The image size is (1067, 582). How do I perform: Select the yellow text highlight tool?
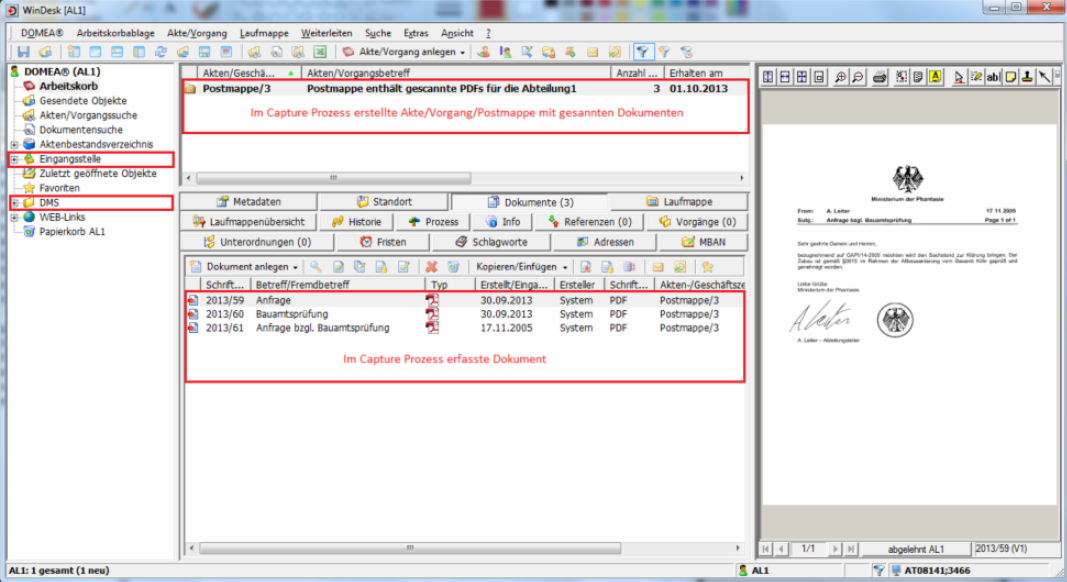tap(934, 77)
